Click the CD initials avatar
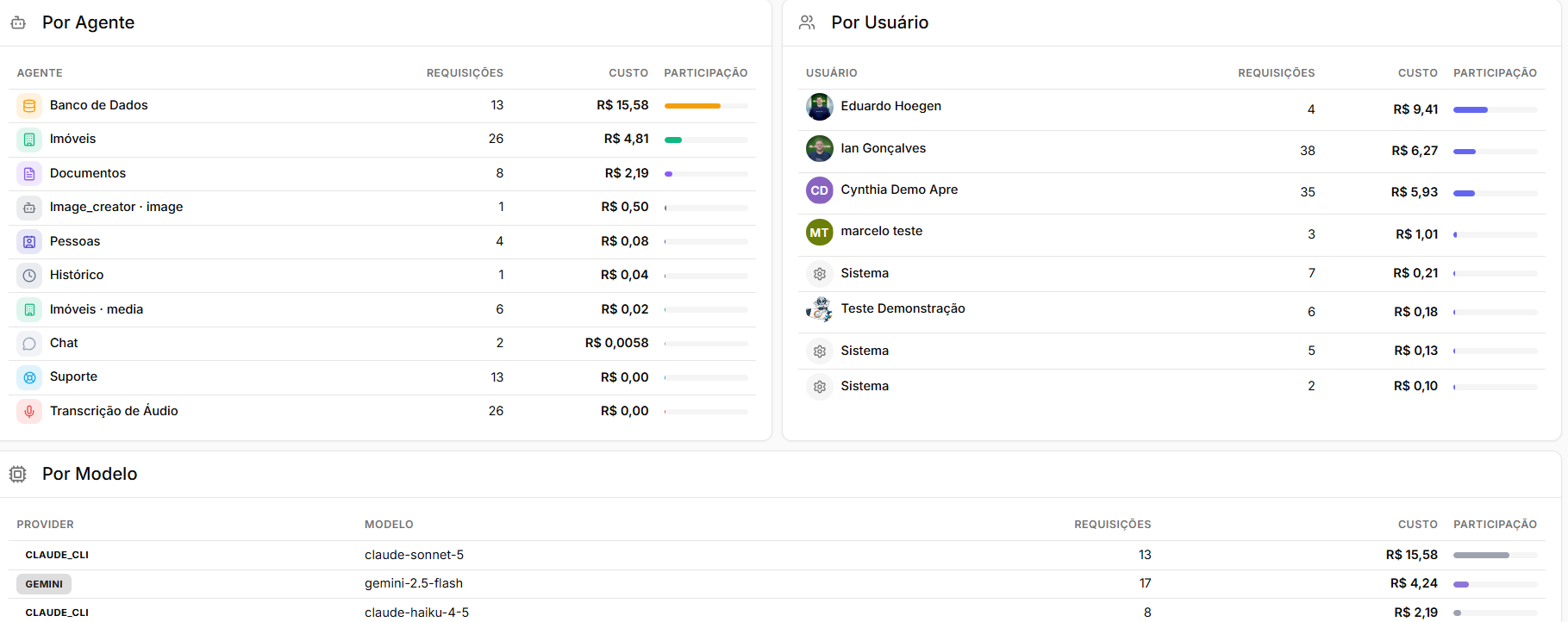This screenshot has width=1568, height=622. tap(820, 190)
